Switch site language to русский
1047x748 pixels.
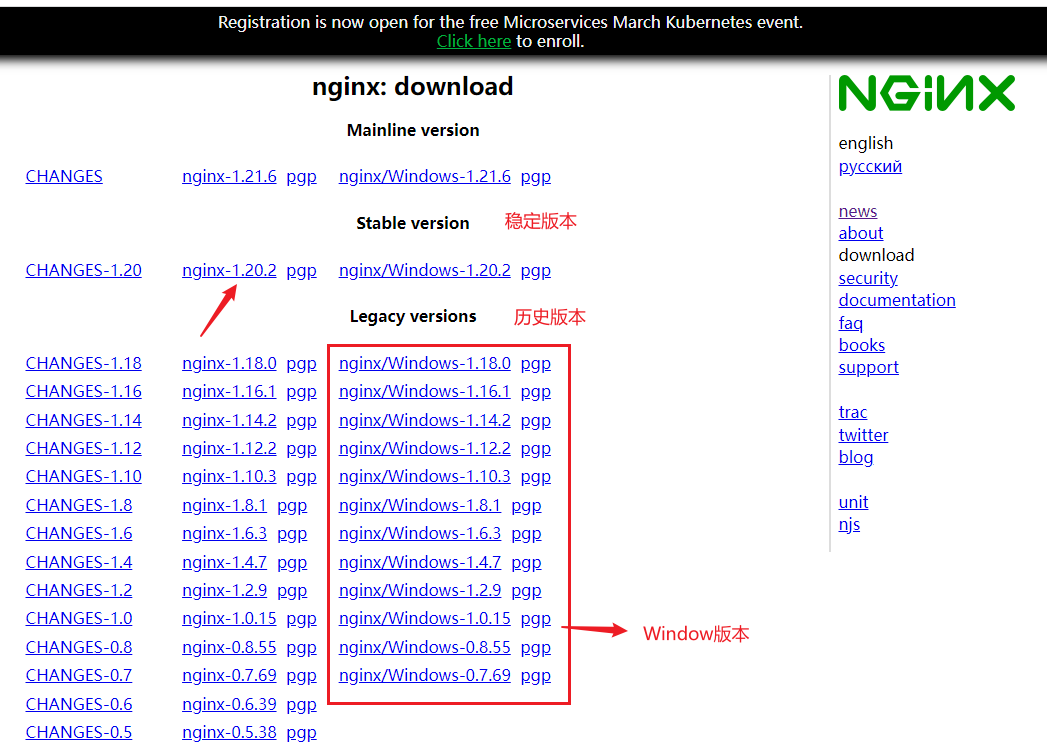tap(870, 166)
